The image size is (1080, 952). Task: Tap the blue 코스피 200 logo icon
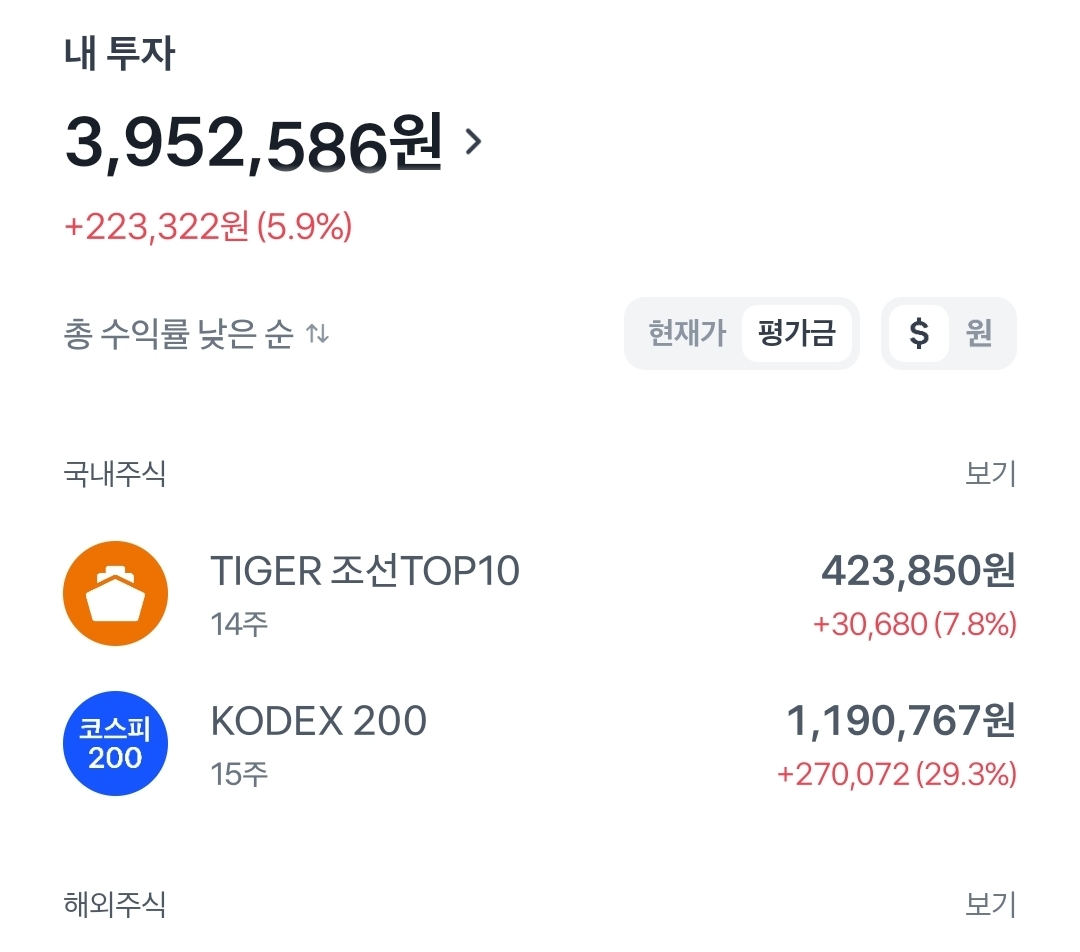click(115, 744)
